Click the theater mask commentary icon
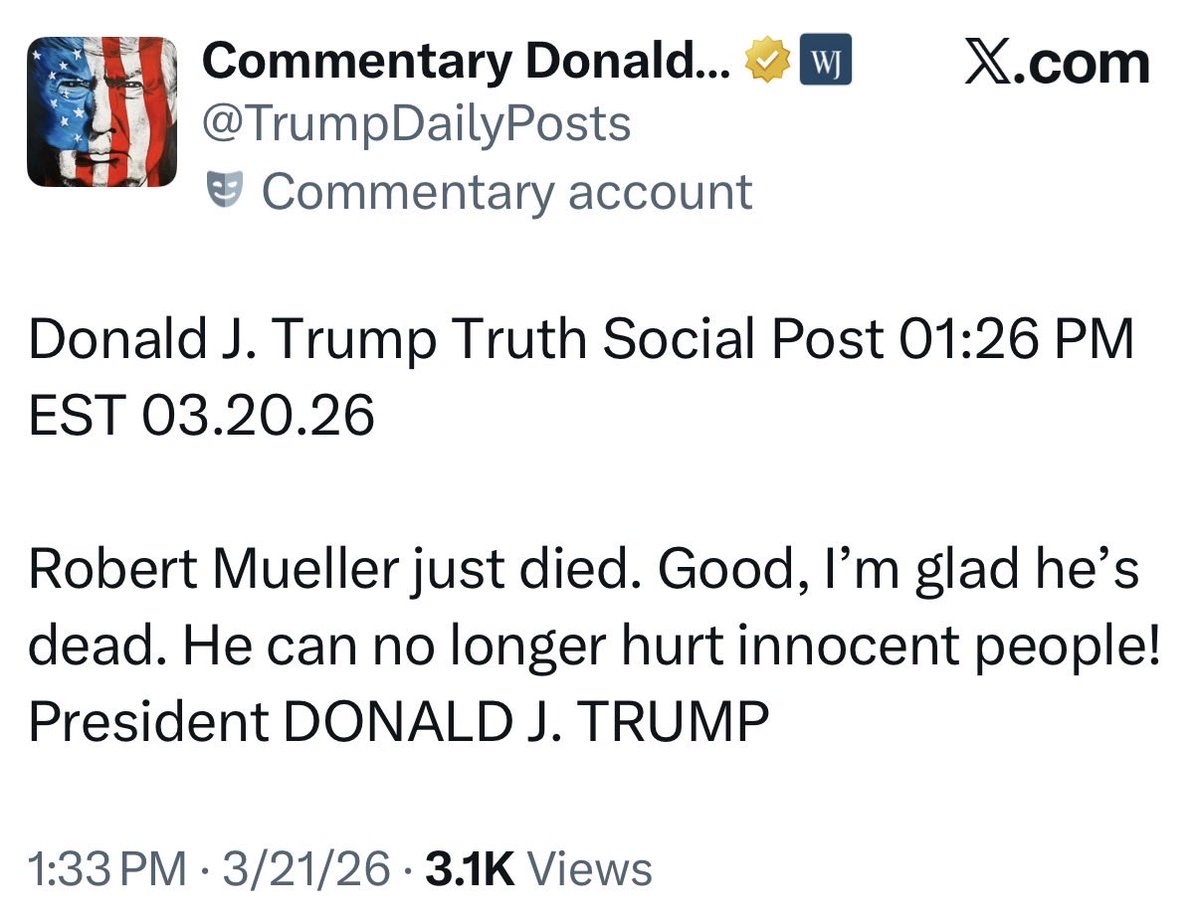 click(x=224, y=190)
